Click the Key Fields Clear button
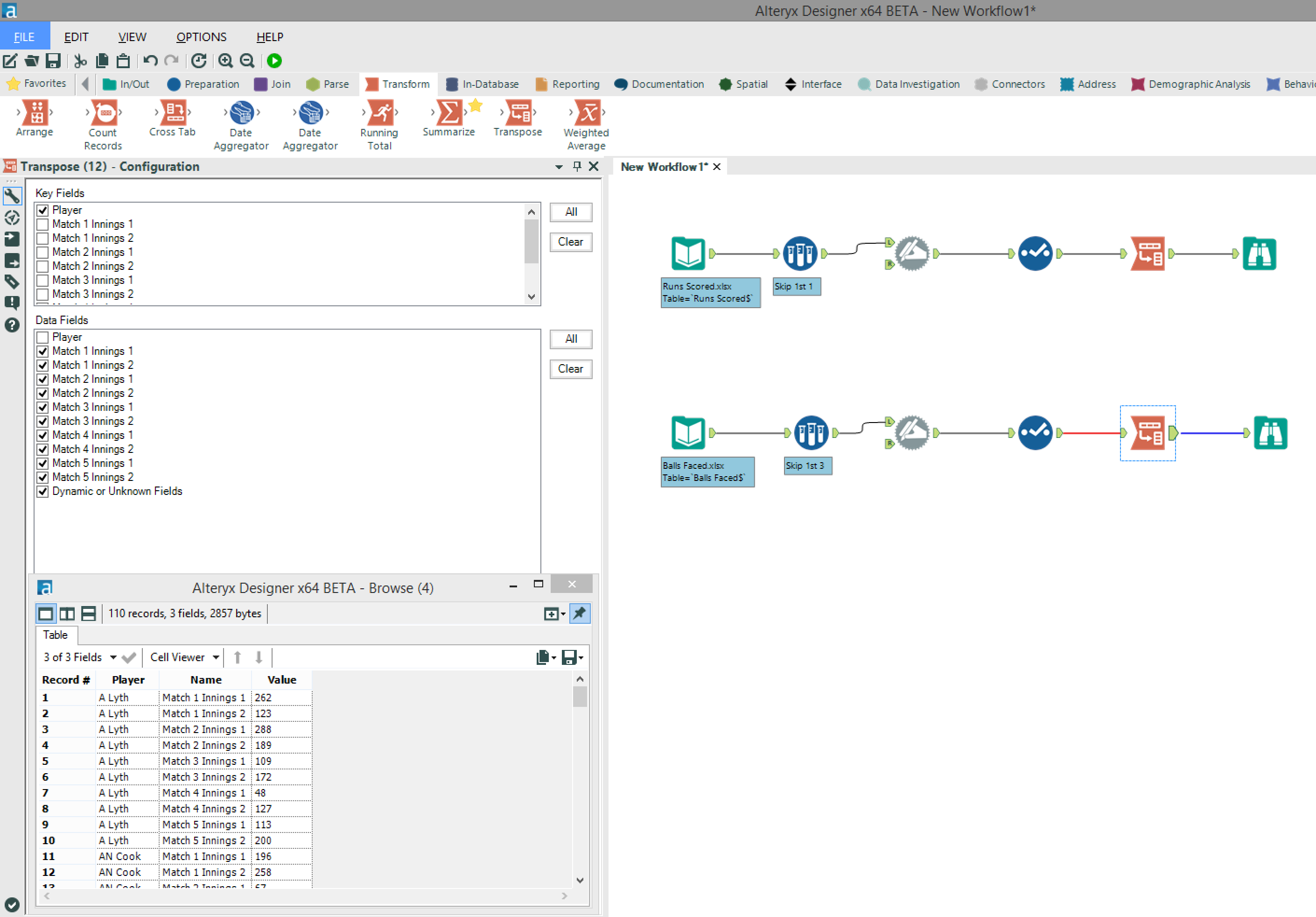This screenshot has width=1316, height=917. [571, 242]
